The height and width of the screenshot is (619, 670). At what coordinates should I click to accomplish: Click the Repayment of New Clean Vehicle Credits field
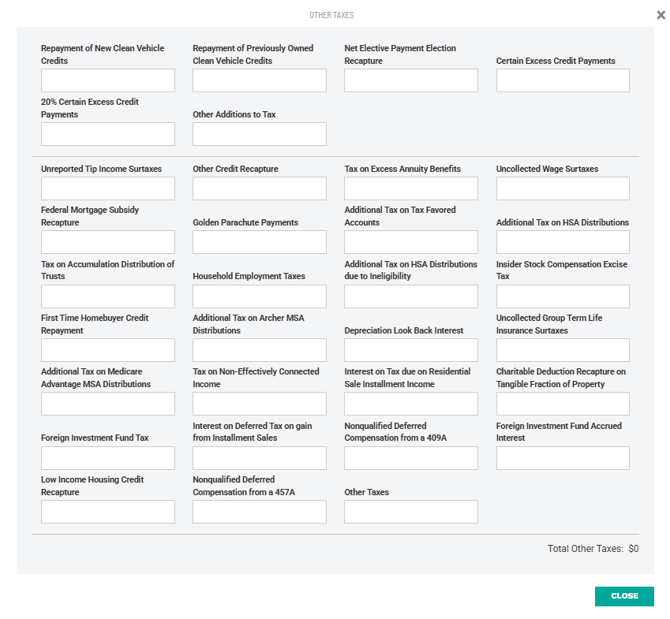(x=108, y=81)
